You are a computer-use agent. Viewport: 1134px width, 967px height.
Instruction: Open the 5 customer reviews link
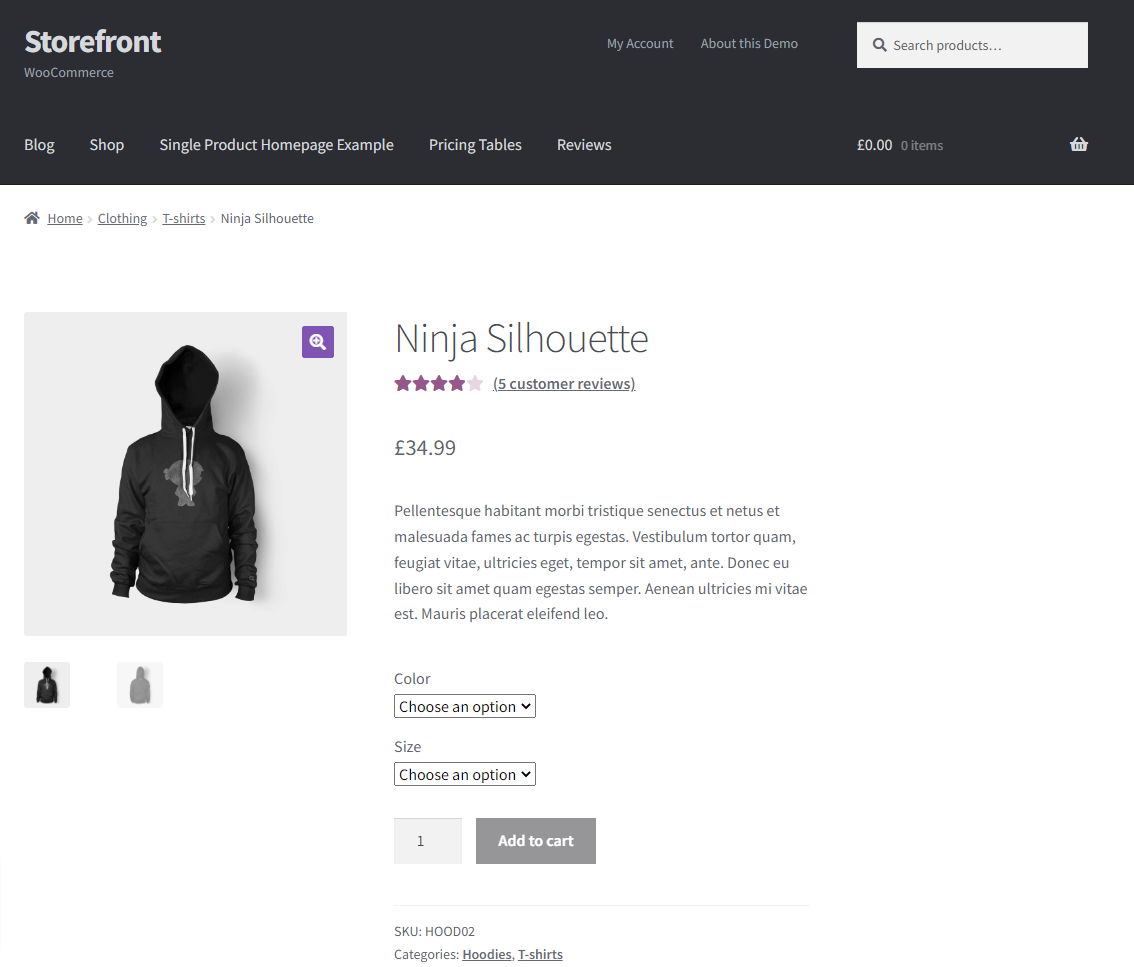pyautogui.click(x=563, y=383)
